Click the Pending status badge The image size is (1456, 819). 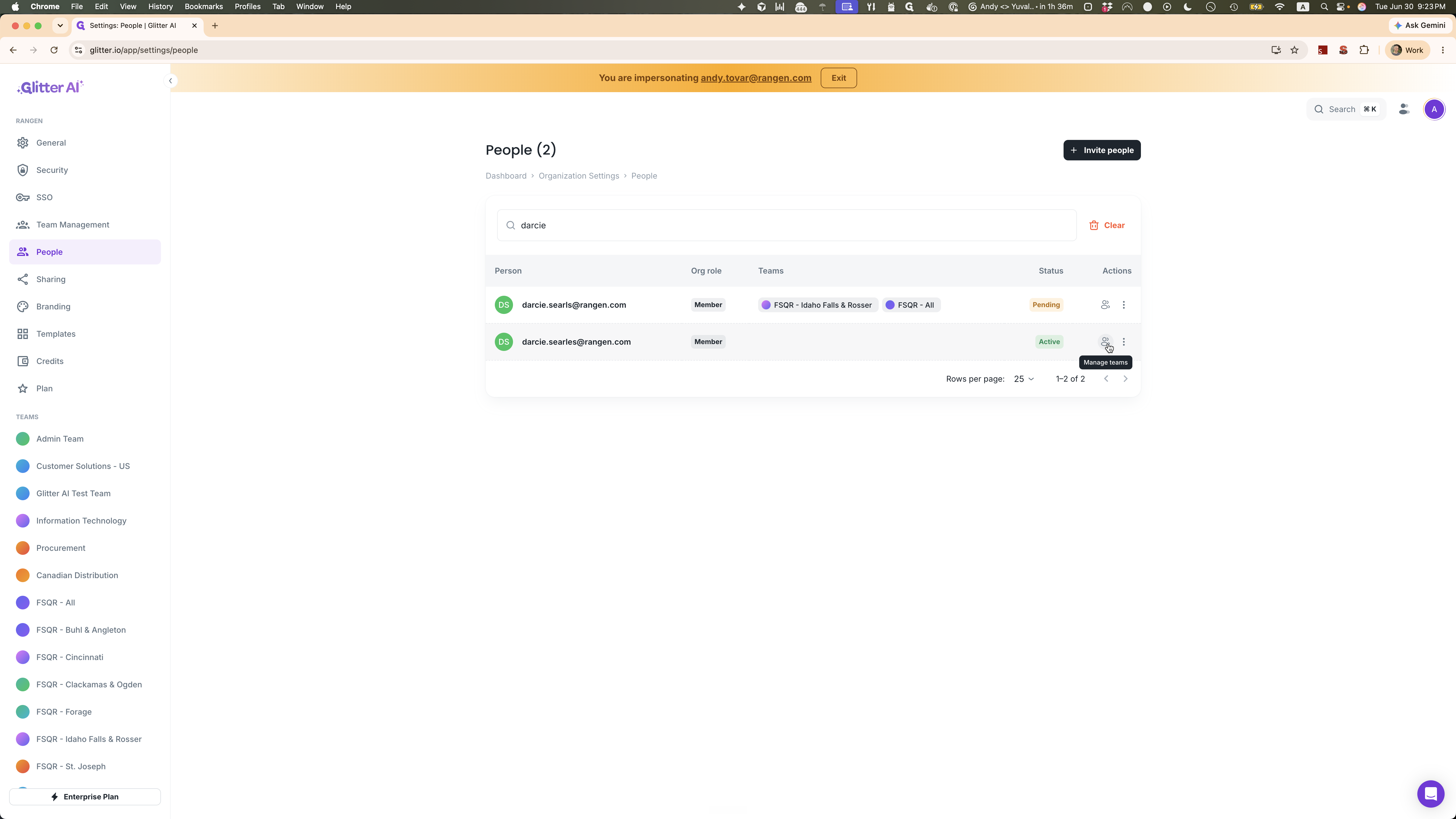click(x=1046, y=305)
